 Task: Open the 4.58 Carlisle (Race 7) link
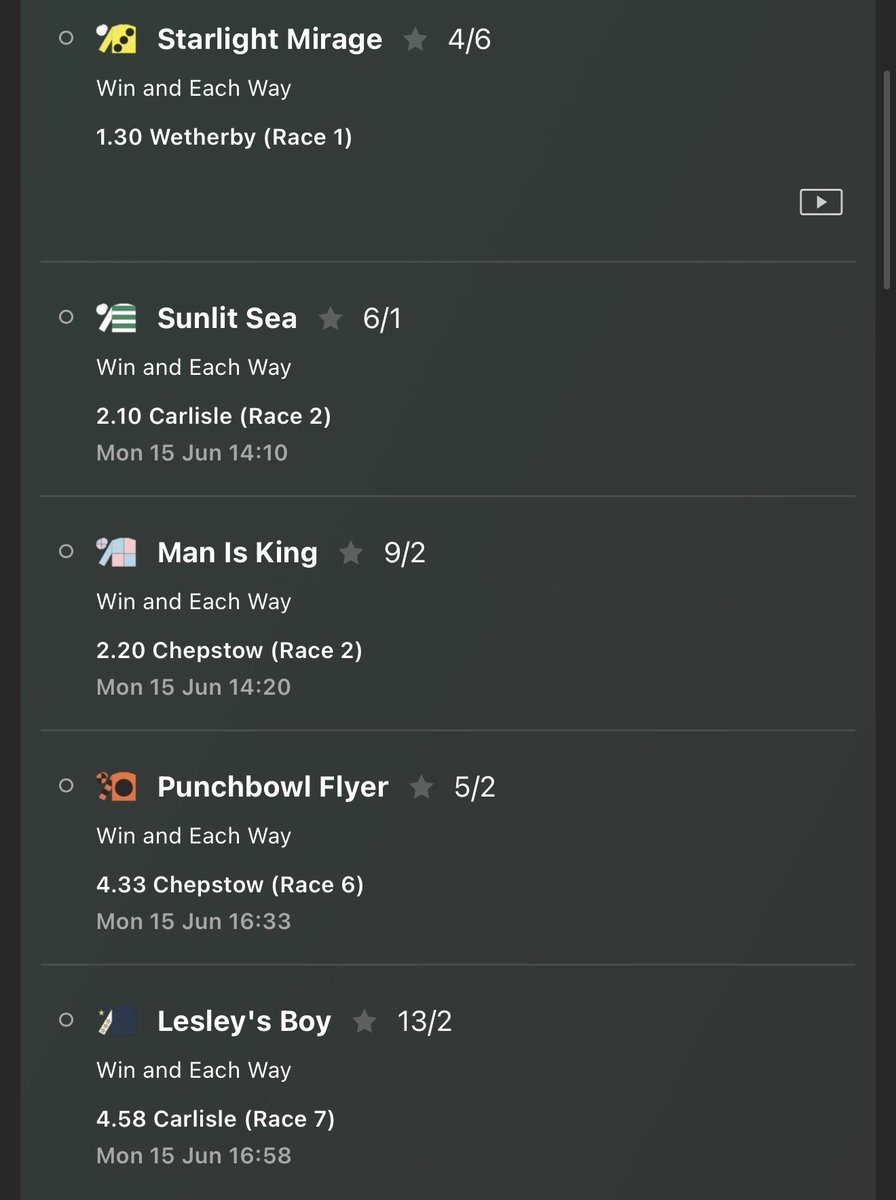pyautogui.click(x=215, y=1119)
